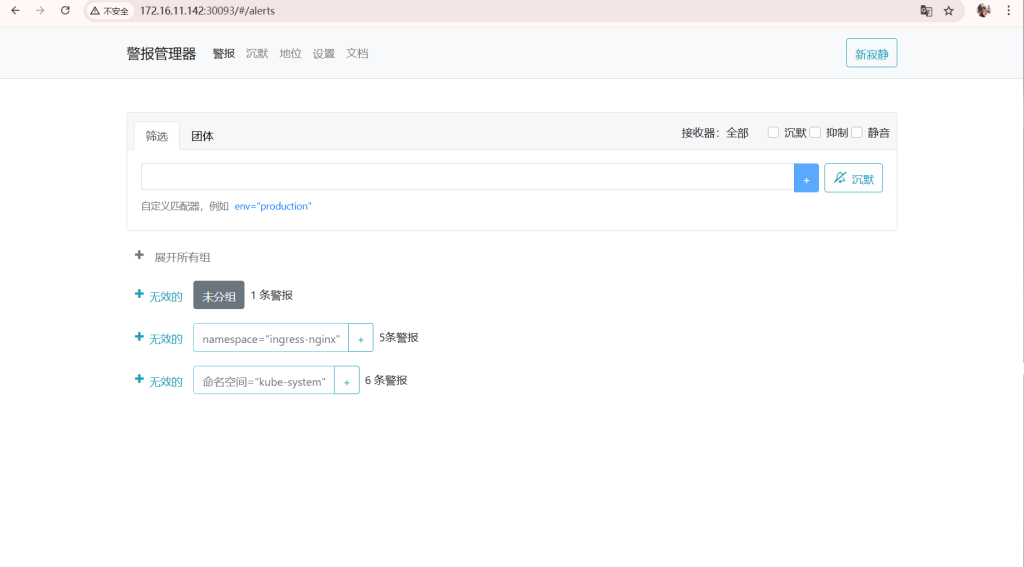Click the custom matcher filter input field

(x=468, y=177)
